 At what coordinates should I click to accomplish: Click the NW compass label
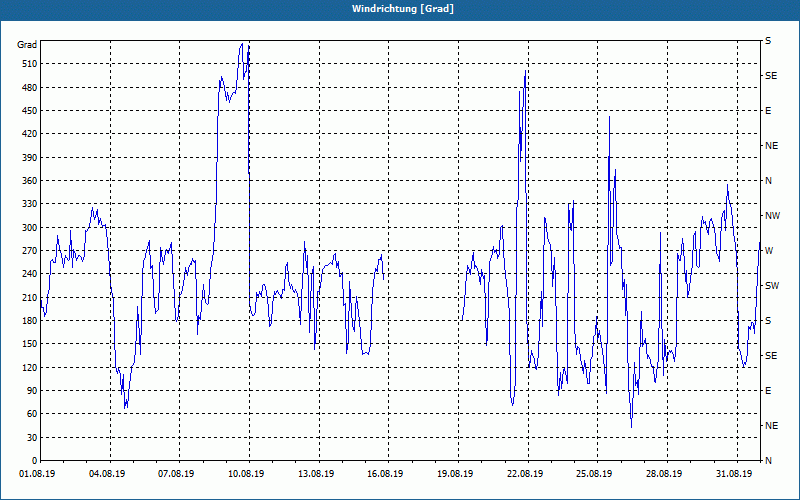point(772,216)
